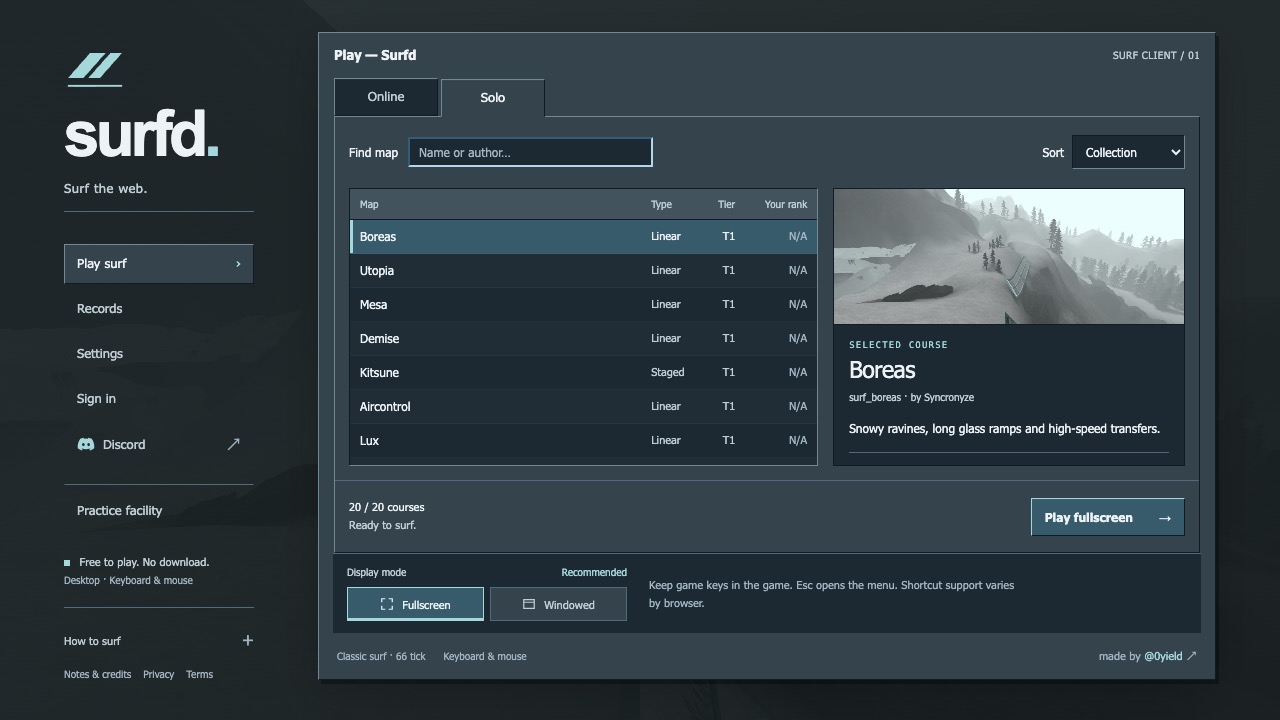Expand the How to surf section
This screenshot has height=720, width=1280.
coord(159,641)
